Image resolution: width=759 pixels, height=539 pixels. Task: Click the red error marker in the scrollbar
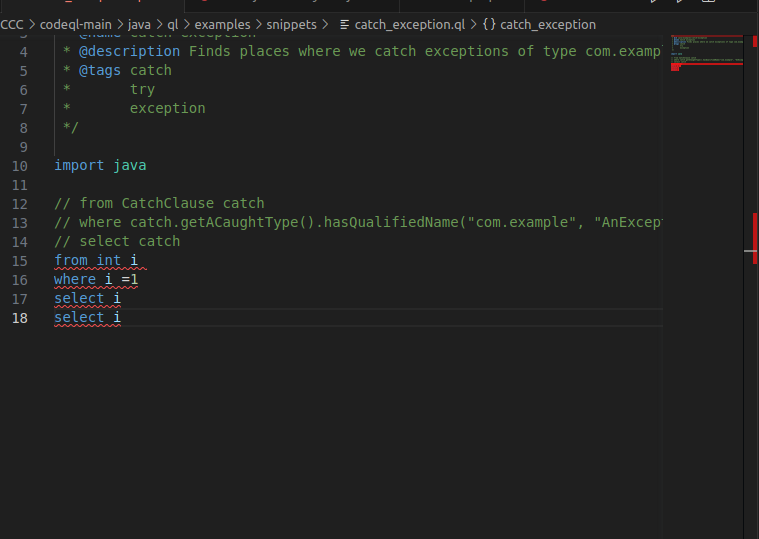pos(753,228)
